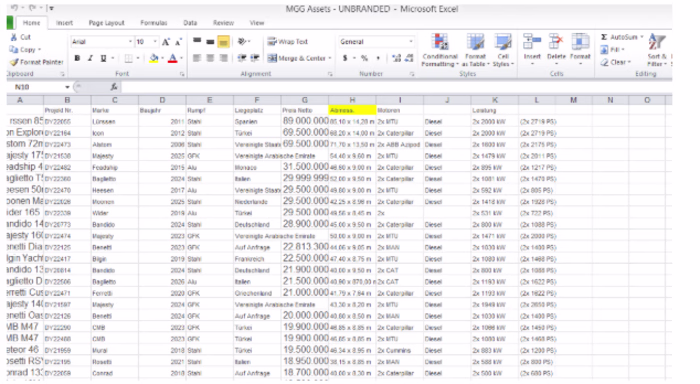
Task: Click the Decrease Decimal icon
Action: tap(409, 58)
